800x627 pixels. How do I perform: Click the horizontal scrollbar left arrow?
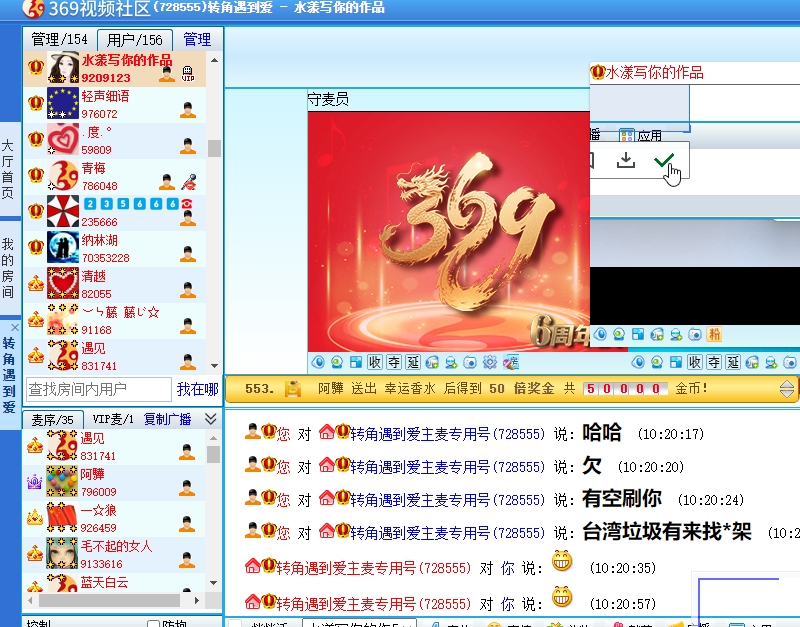point(30,600)
